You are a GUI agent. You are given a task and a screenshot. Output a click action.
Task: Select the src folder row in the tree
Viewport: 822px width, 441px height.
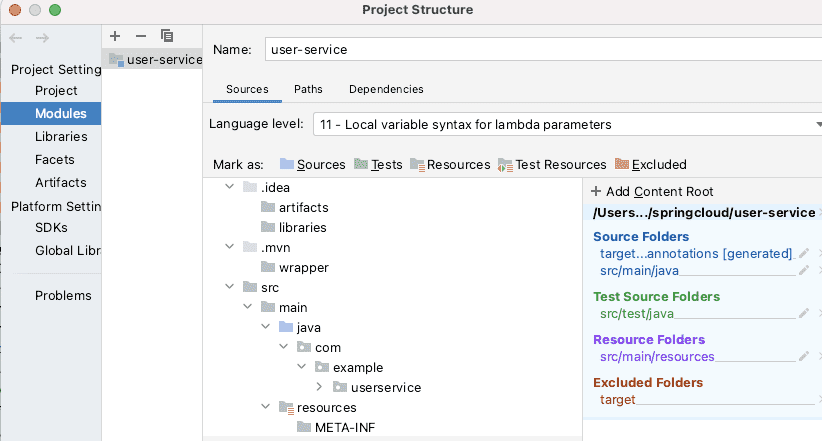coord(261,288)
